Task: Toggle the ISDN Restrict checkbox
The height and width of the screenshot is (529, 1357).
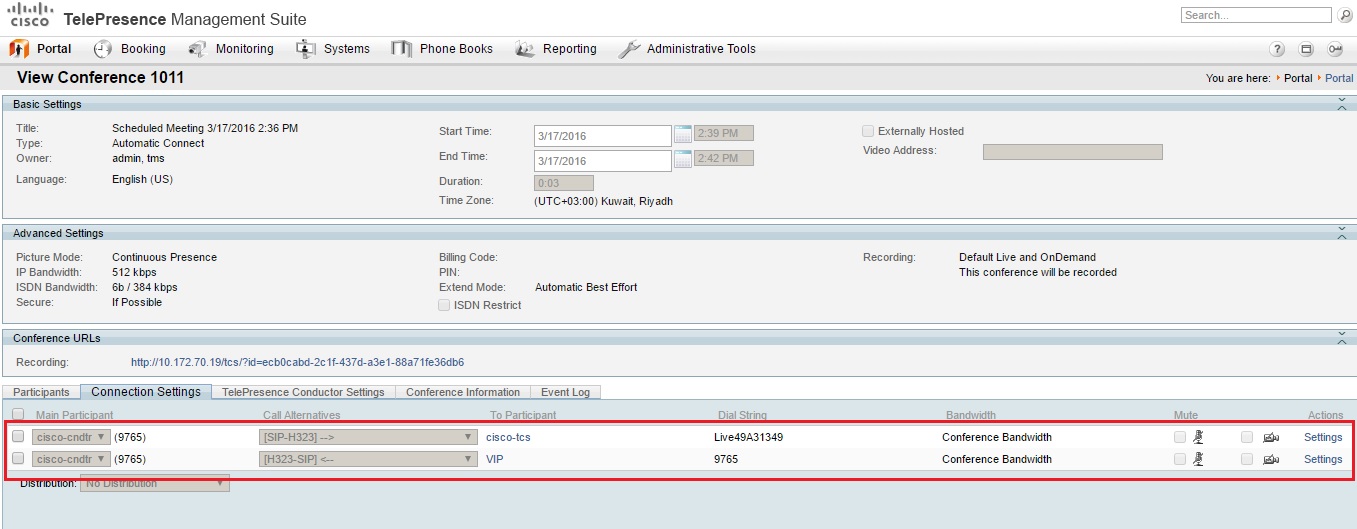Action: click(x=444, y=305)
